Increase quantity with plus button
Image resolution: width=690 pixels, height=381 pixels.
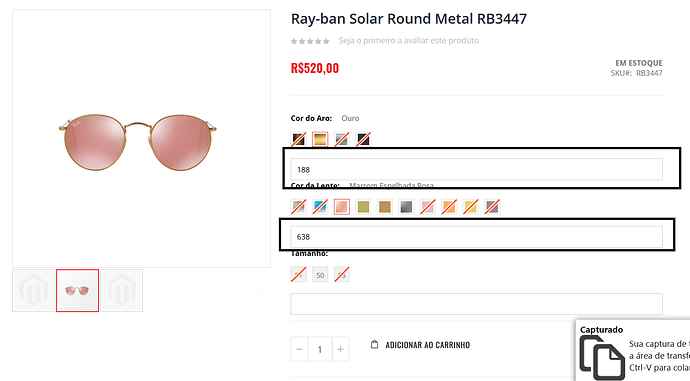(340, 349)
